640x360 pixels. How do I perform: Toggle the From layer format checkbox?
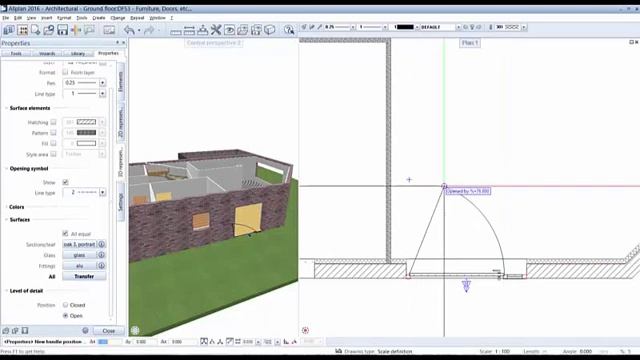65,72
